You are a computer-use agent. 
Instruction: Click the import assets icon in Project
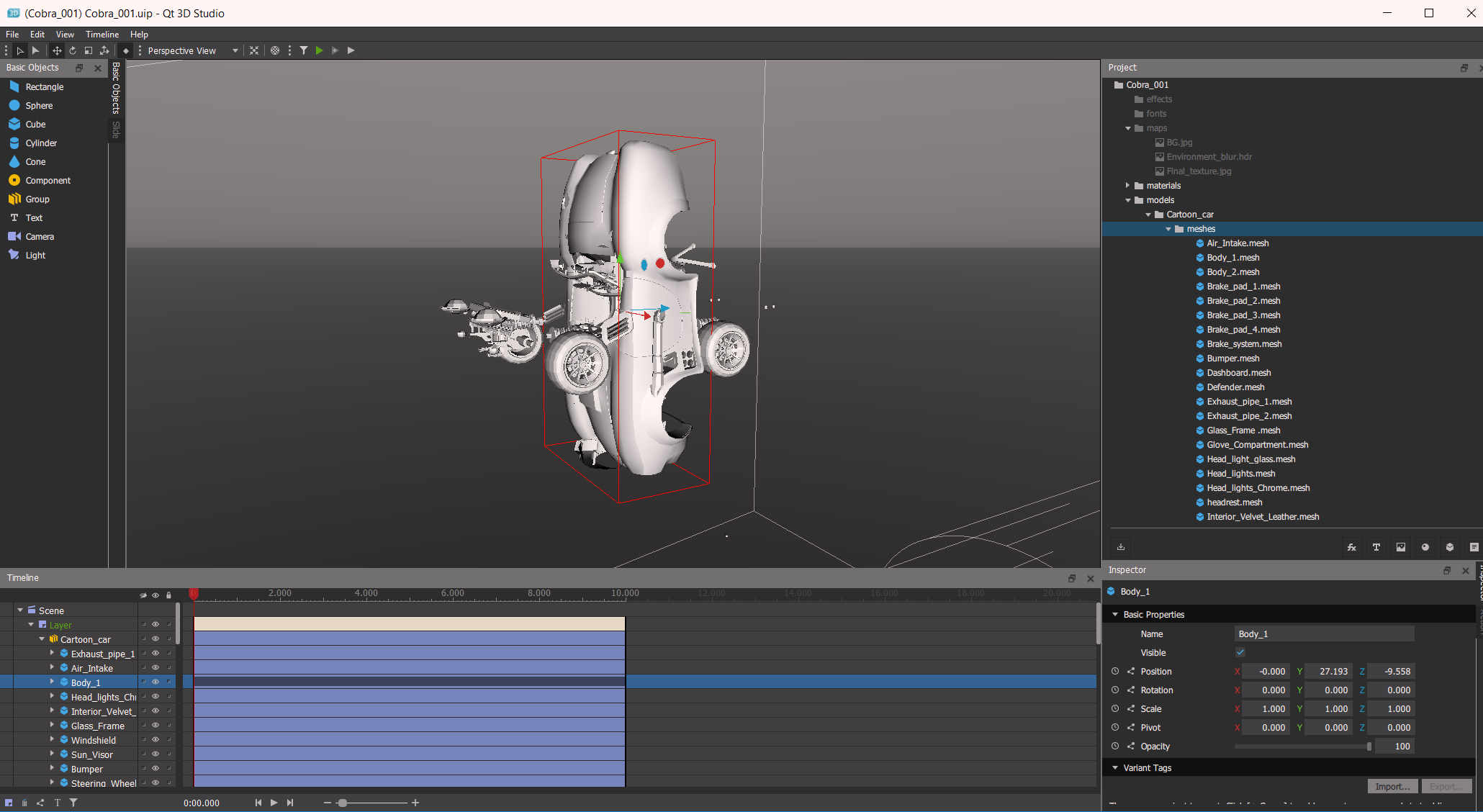coord(1121,547)
